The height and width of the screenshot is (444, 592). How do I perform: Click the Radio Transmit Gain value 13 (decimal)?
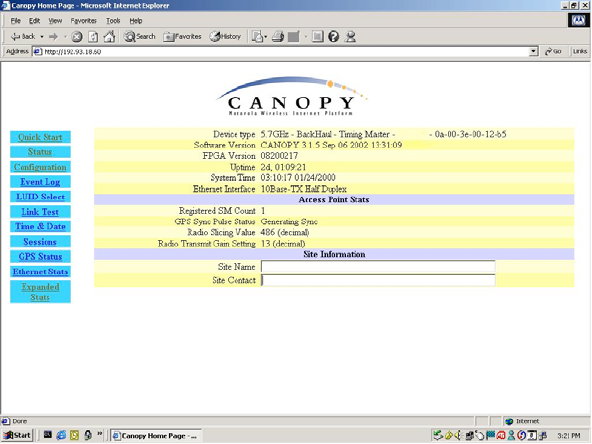[x=283, y=244]
